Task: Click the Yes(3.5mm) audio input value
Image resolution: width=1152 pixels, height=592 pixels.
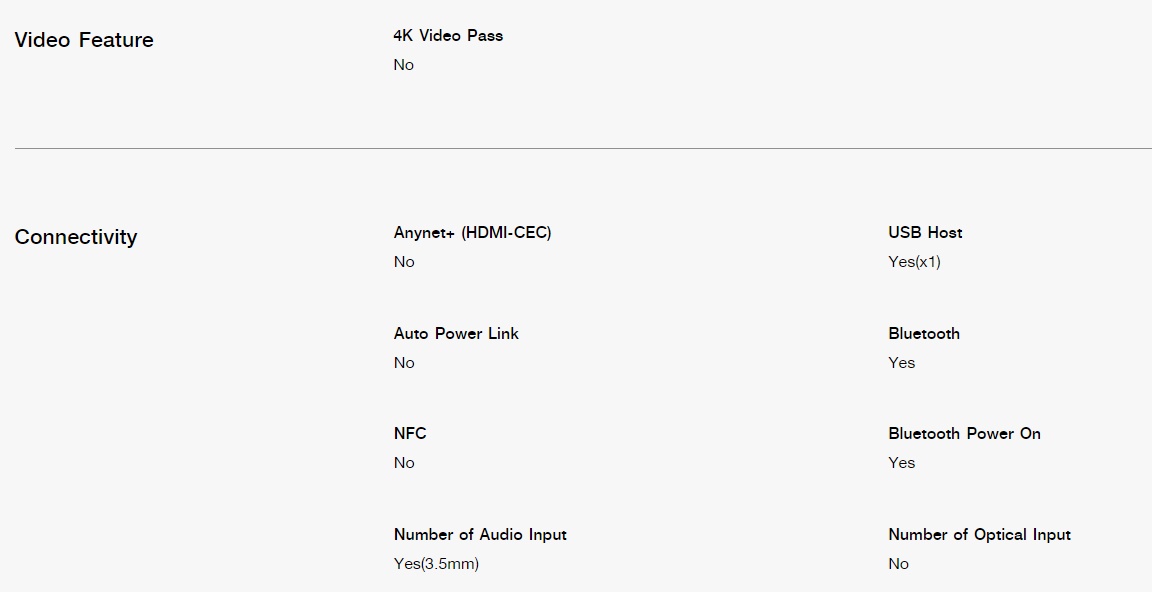Action: (x=436, y=563)
